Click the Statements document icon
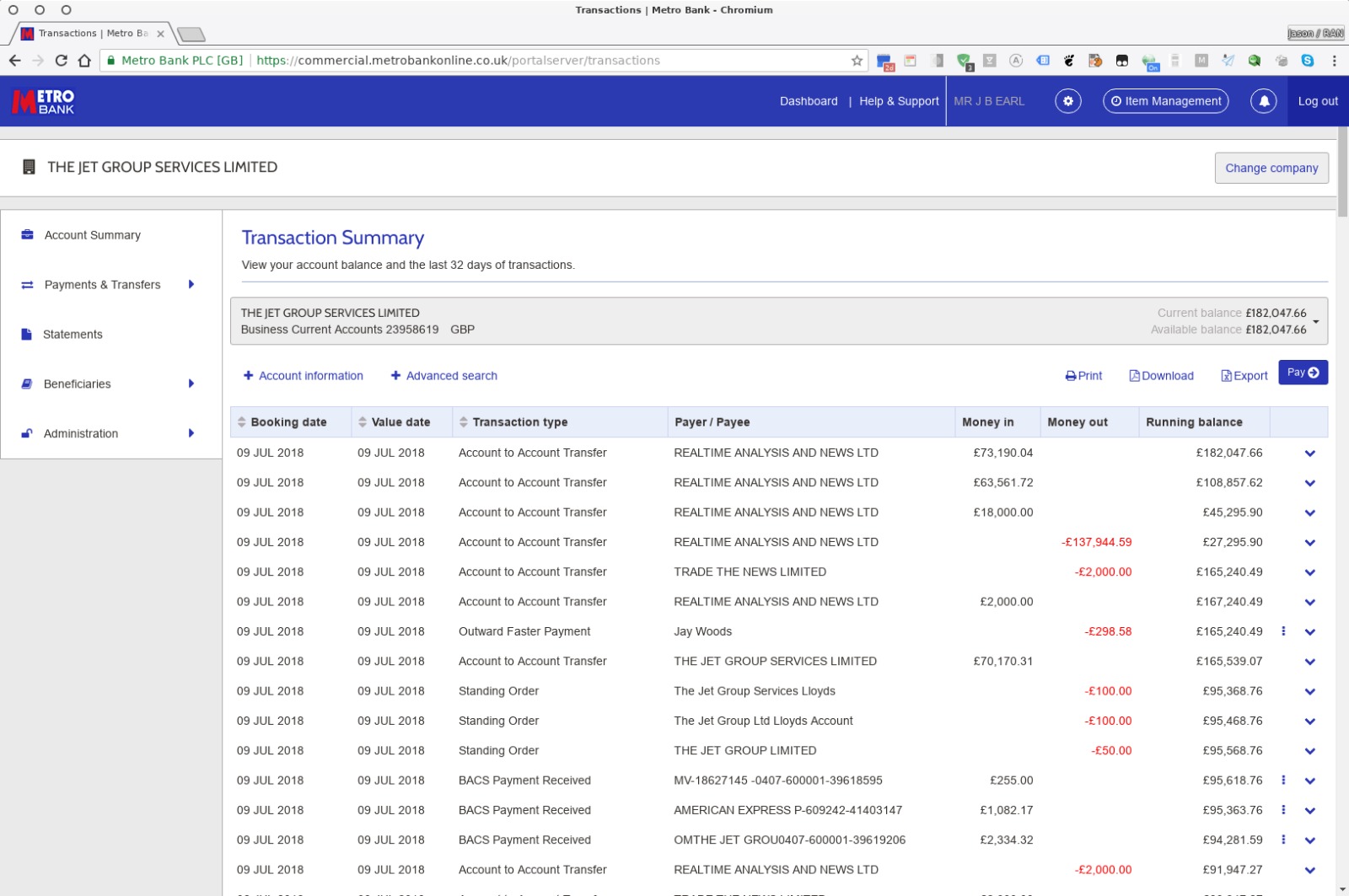The height and width of the screenshot is (896, 1349). click(26, 335)
